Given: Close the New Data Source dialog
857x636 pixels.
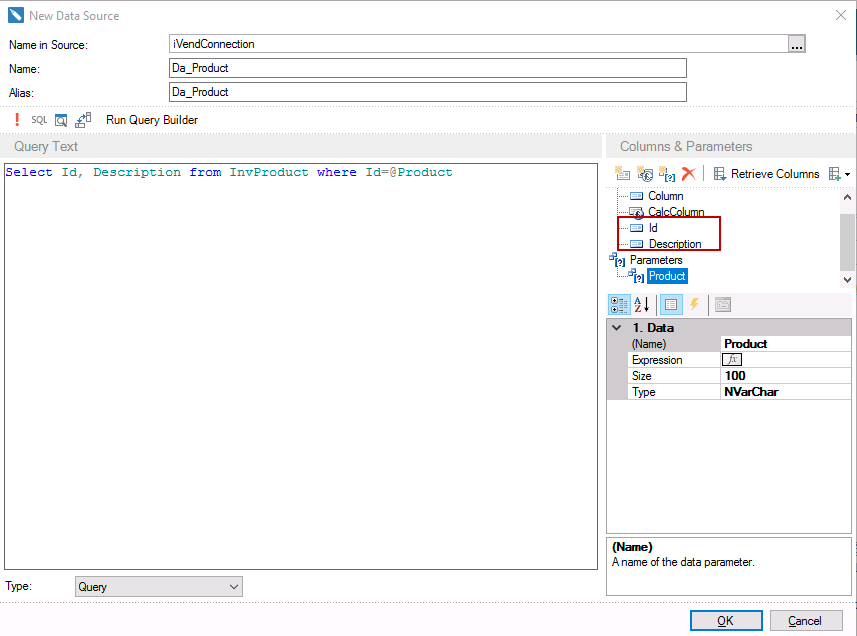Looking at the screenshot, I should (x=841, y=15).
